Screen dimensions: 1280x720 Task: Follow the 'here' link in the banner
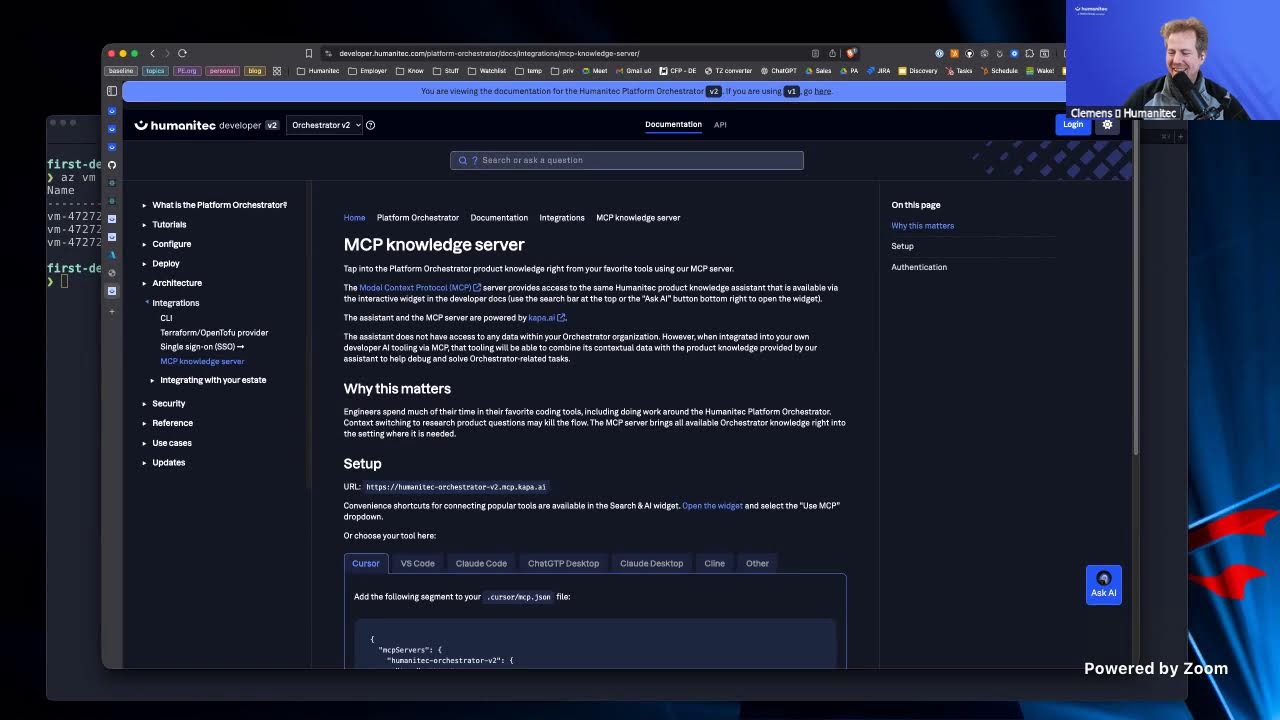pyautogui.click(x=822, y=91)
